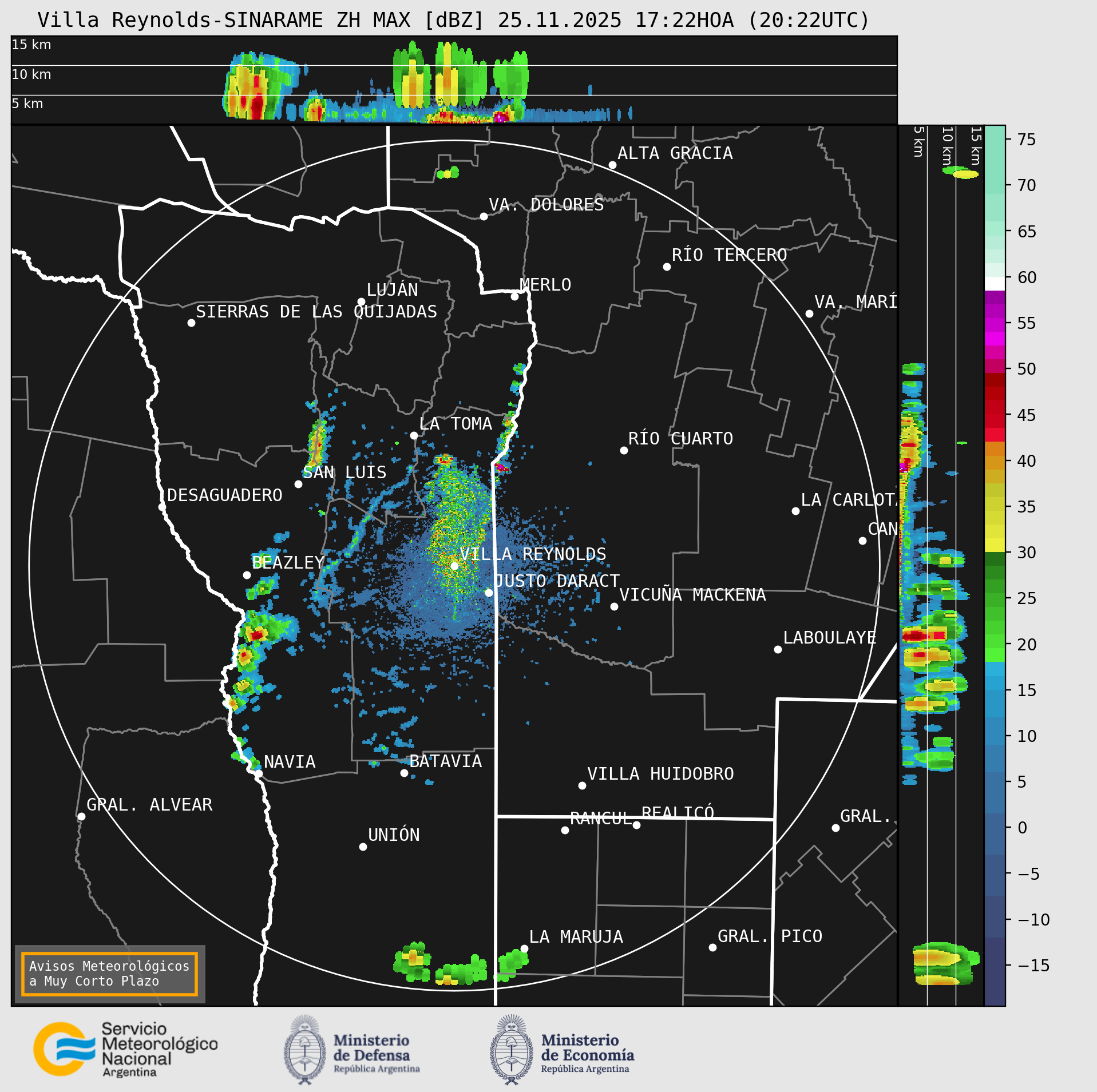Click the VA. MARÍ label near right edge
The height and width of the screenshot is (1092, 1097).
point(856,302)
